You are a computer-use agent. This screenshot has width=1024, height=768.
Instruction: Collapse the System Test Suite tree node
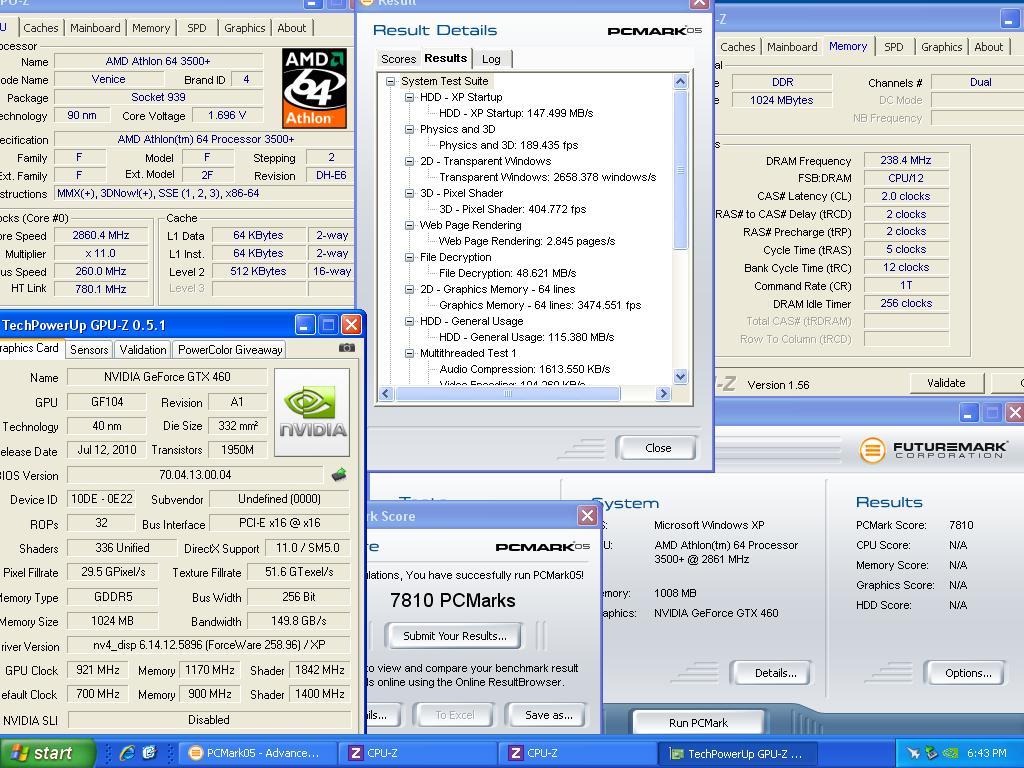[x=391, y=82]
